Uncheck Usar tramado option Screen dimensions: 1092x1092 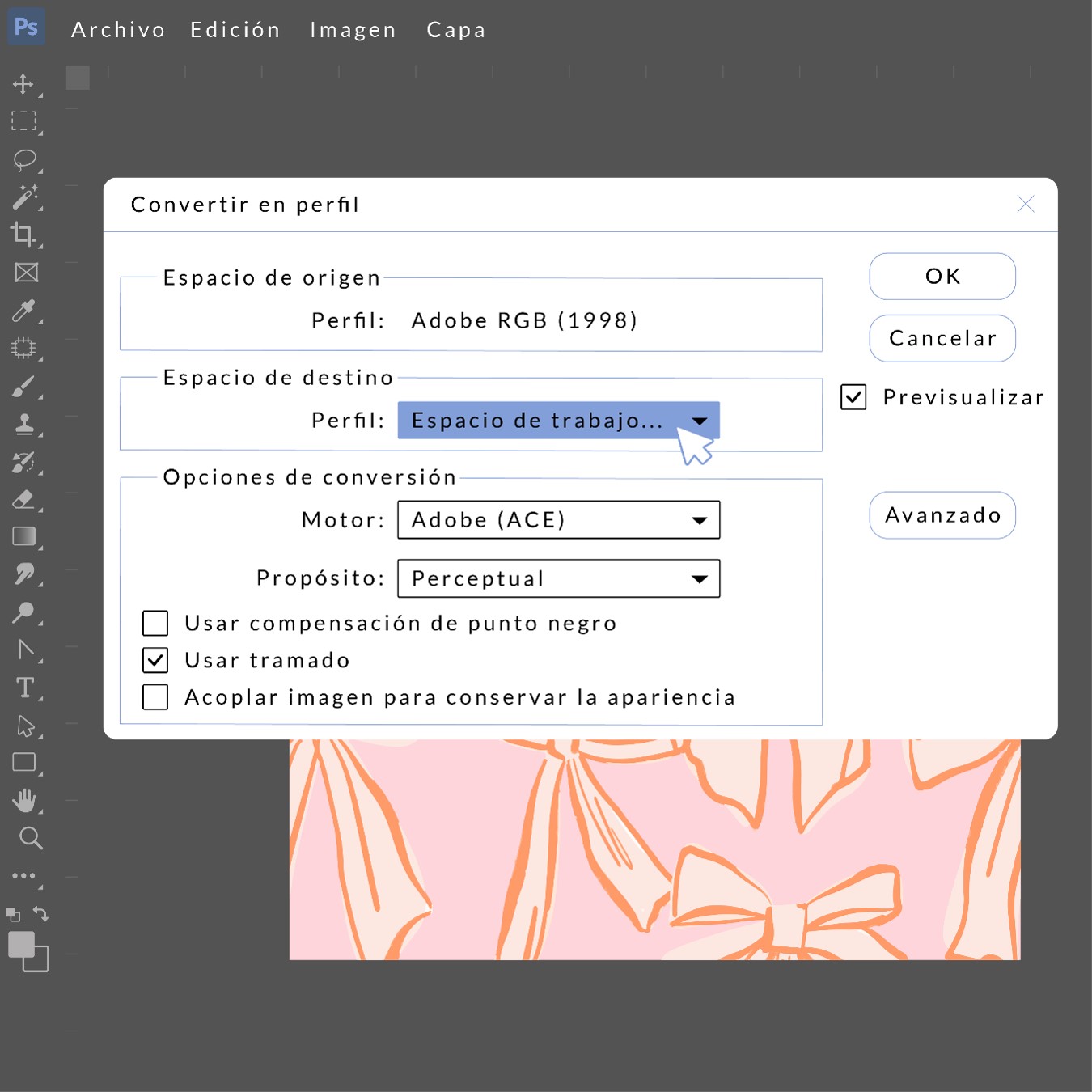coord(155,661)
